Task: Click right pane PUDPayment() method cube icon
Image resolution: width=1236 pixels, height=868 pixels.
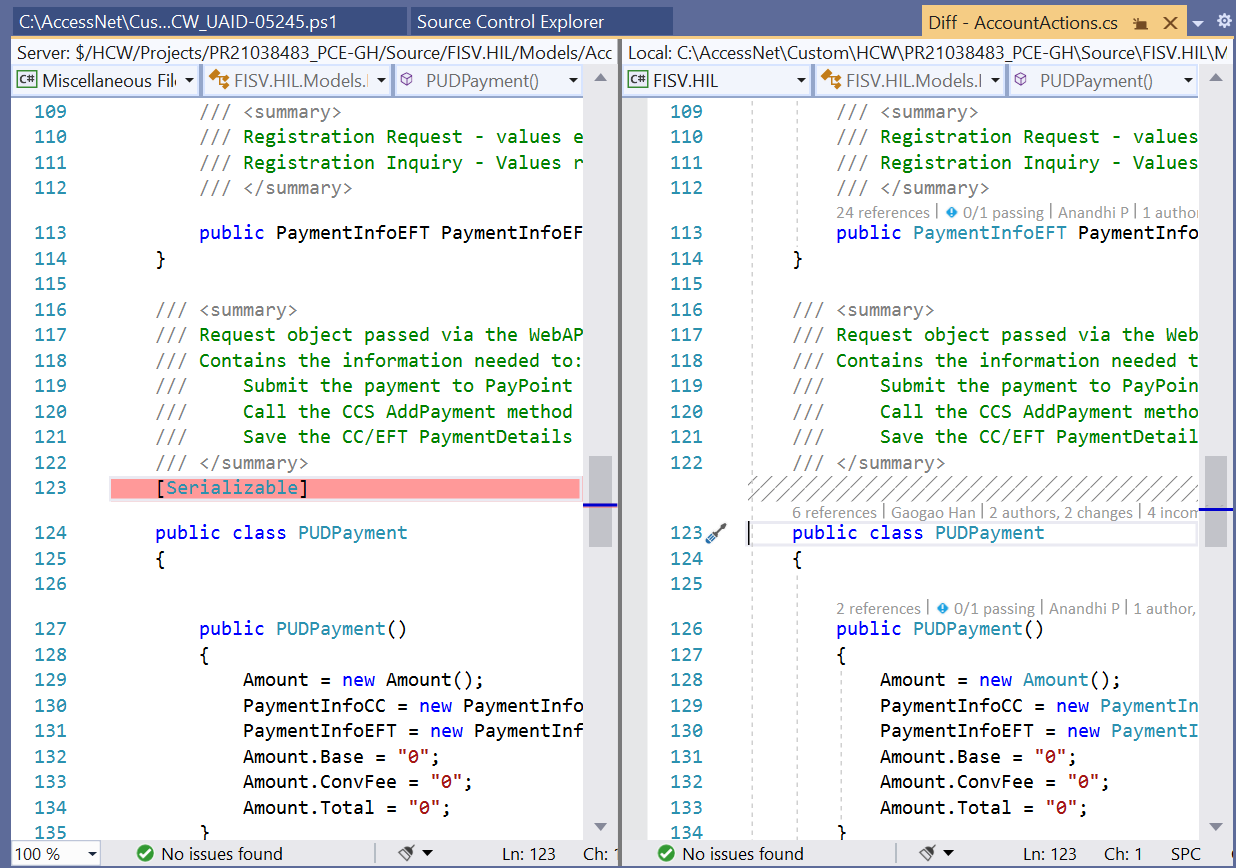Action: pyautogui.click(x=1021, y=80)
